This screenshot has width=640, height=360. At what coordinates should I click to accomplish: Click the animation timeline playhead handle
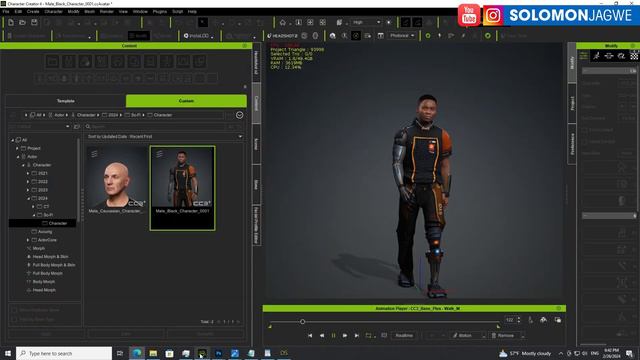tap(302, 322)
